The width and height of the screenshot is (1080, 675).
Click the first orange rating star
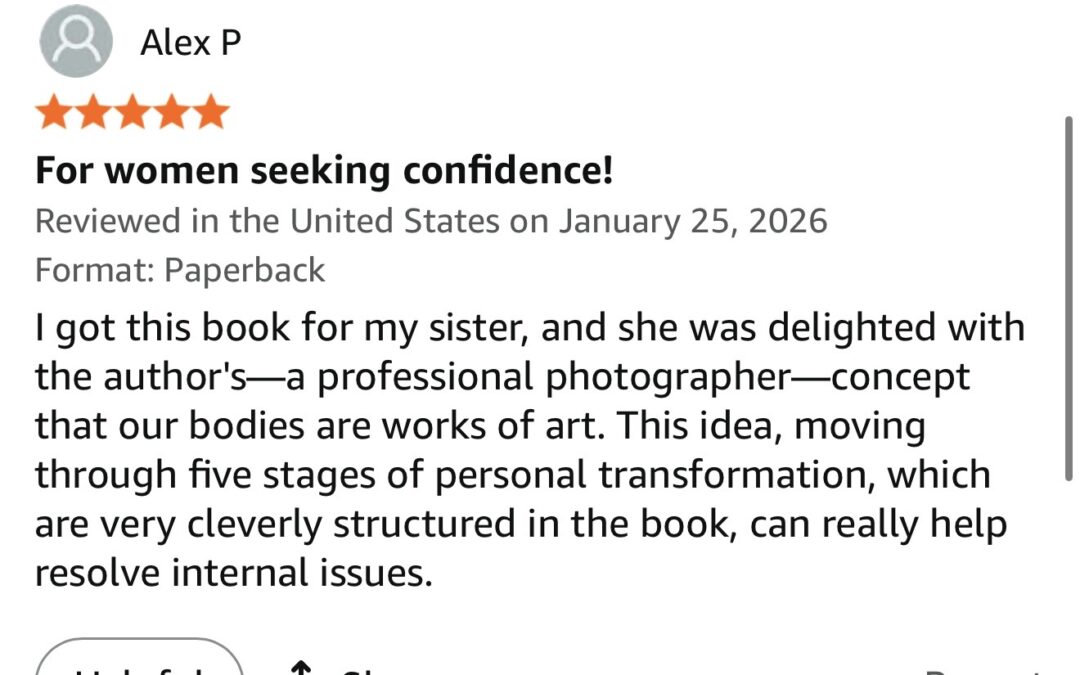[x=55, y=113]
